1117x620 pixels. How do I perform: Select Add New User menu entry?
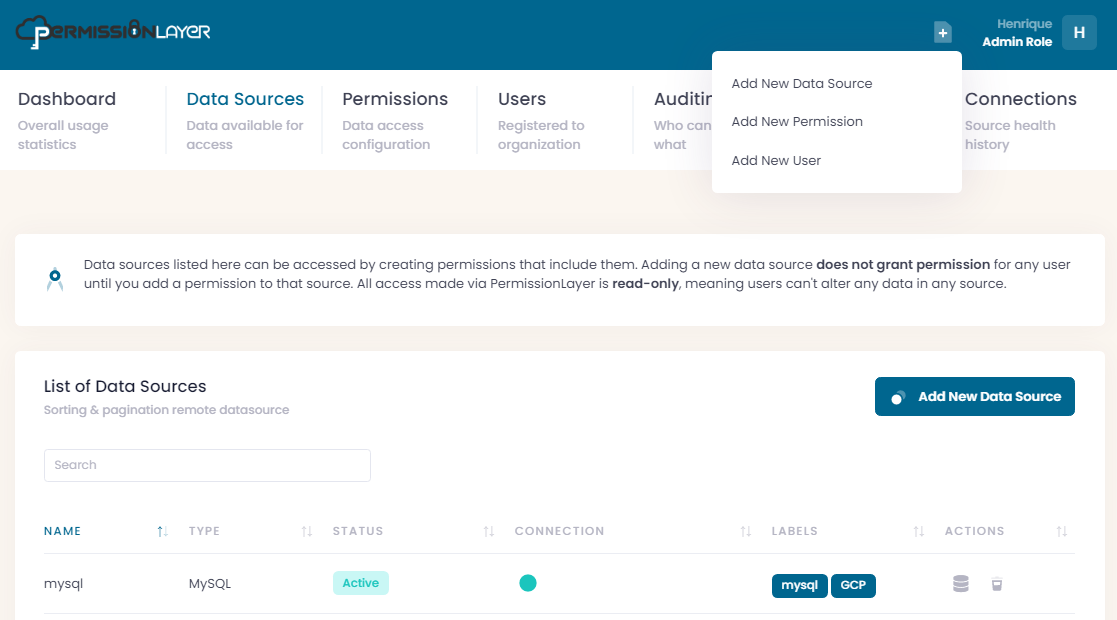click(x=775, y=161)
